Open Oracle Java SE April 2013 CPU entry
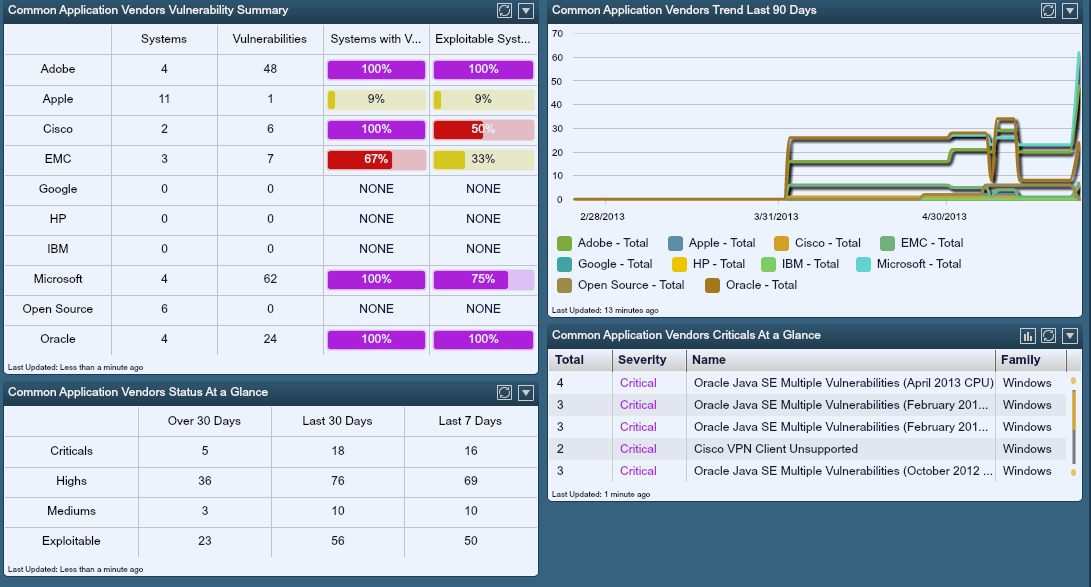 coord(843,383)
